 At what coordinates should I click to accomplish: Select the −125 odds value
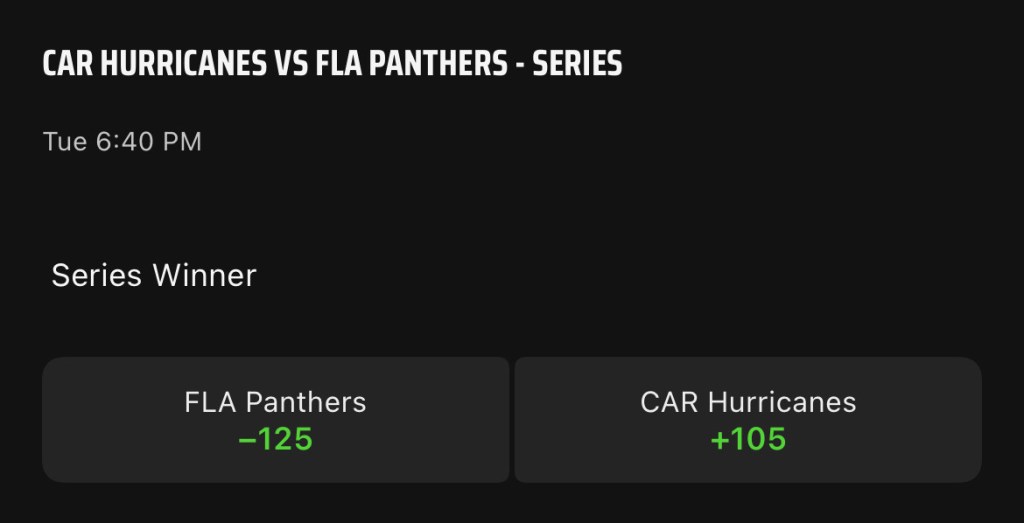tap(275, 439)
